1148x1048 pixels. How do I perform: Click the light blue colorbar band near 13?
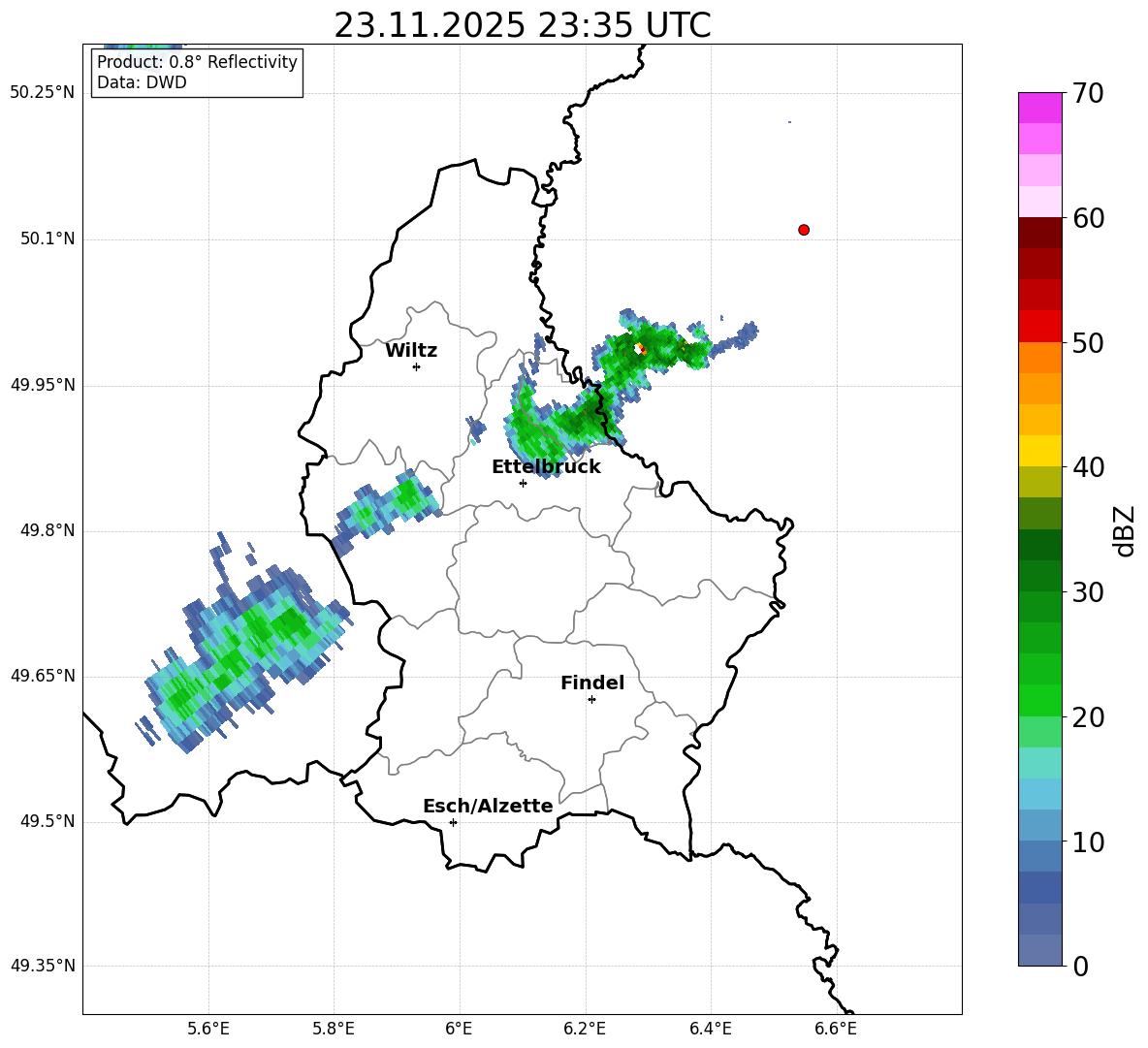[1039, 794]
